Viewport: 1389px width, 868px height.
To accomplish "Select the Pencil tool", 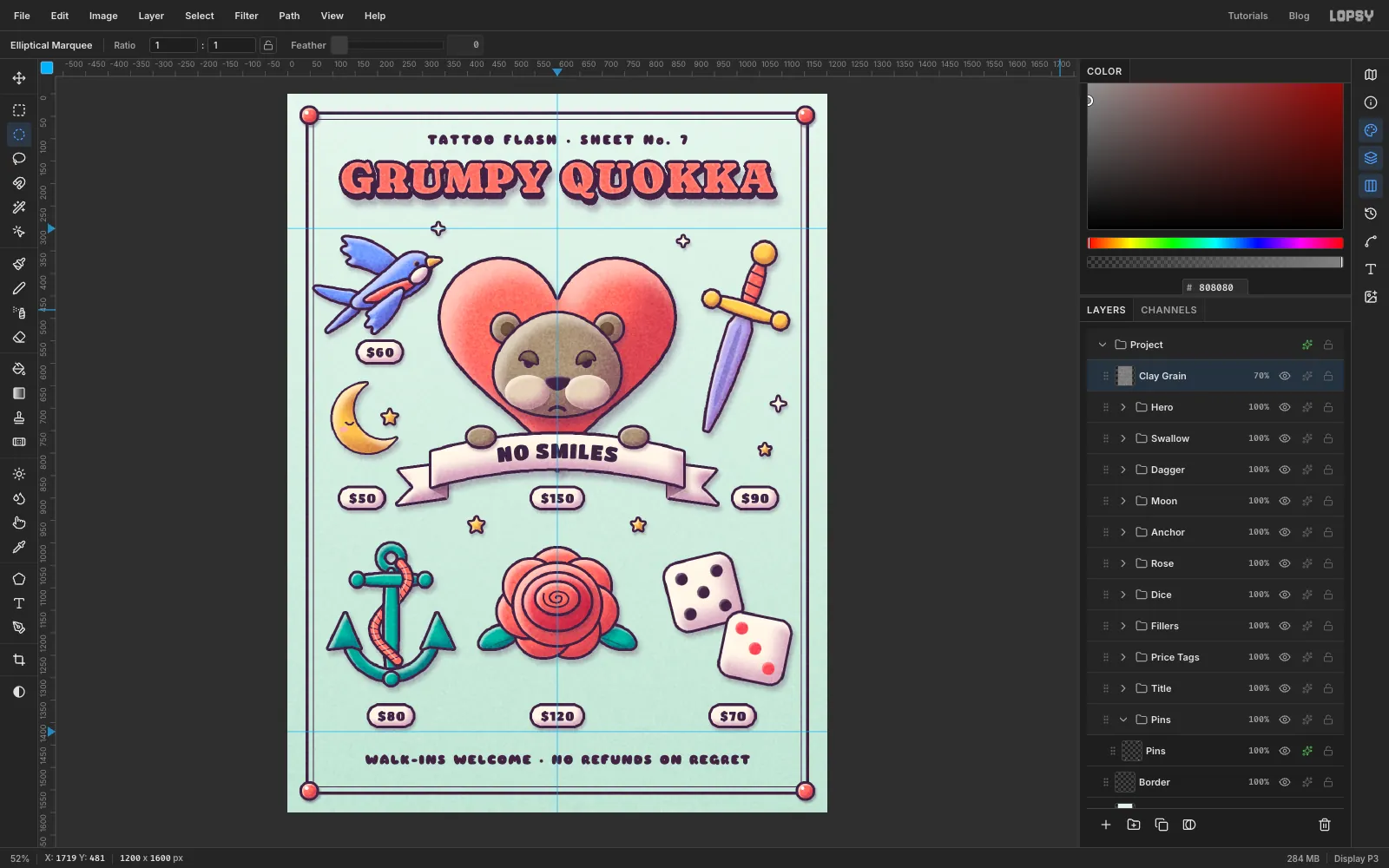I will pos(19,288).
